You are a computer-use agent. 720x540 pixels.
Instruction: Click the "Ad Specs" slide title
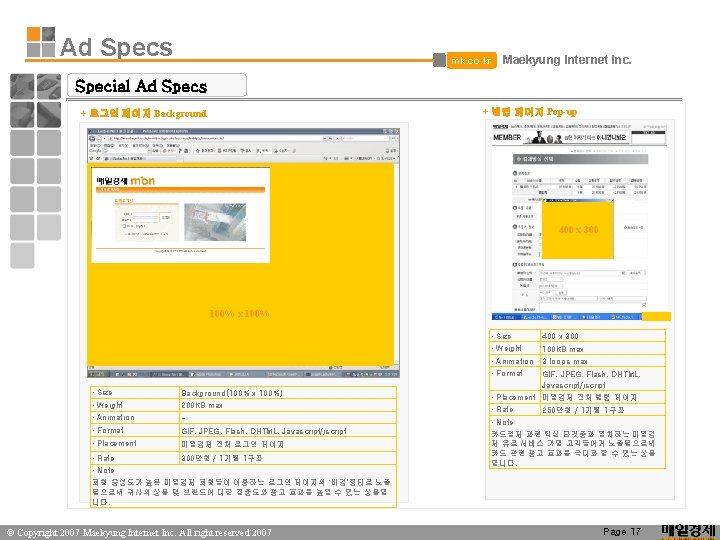click(116, 47)
